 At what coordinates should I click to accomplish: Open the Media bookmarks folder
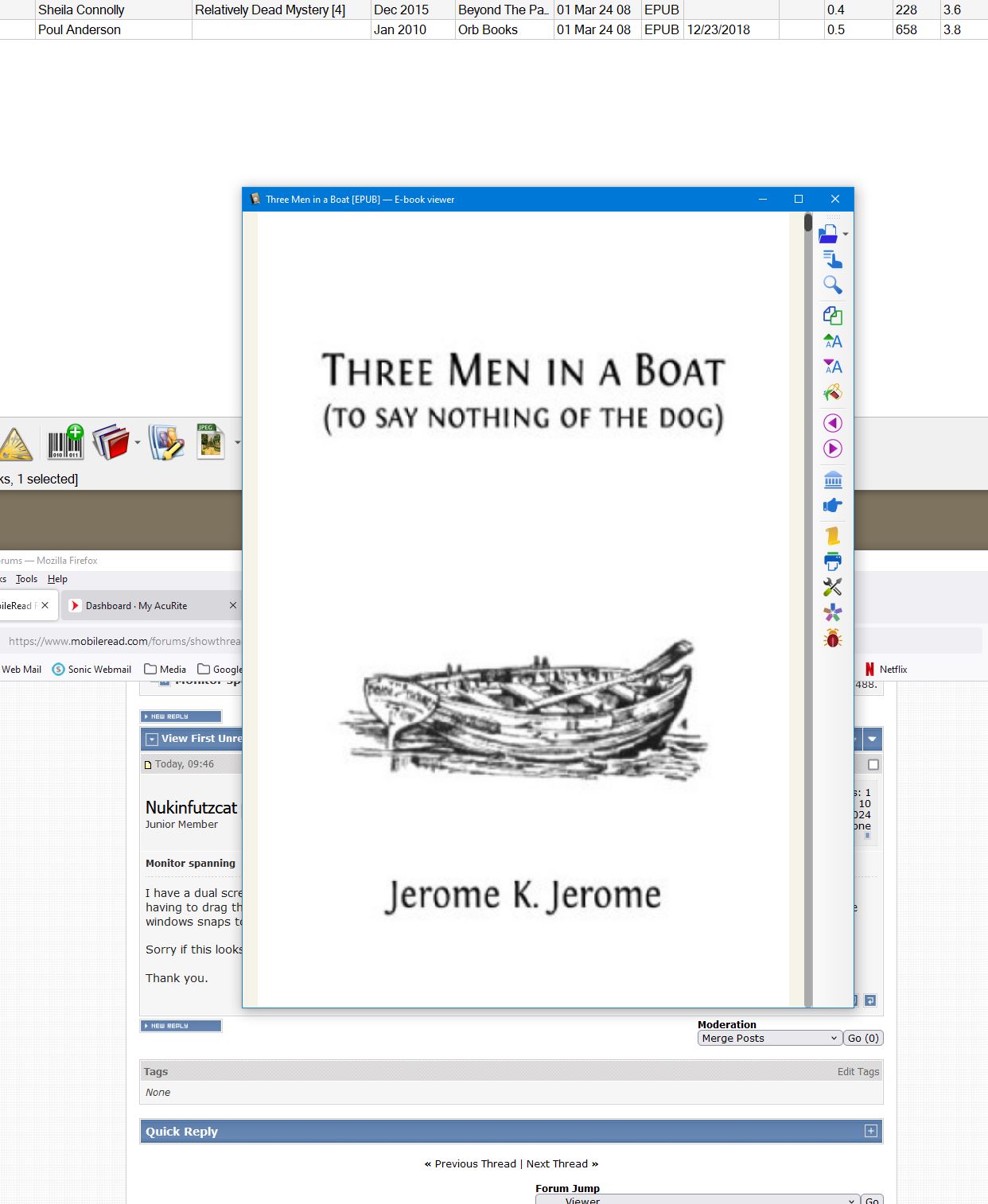point(165,670)
